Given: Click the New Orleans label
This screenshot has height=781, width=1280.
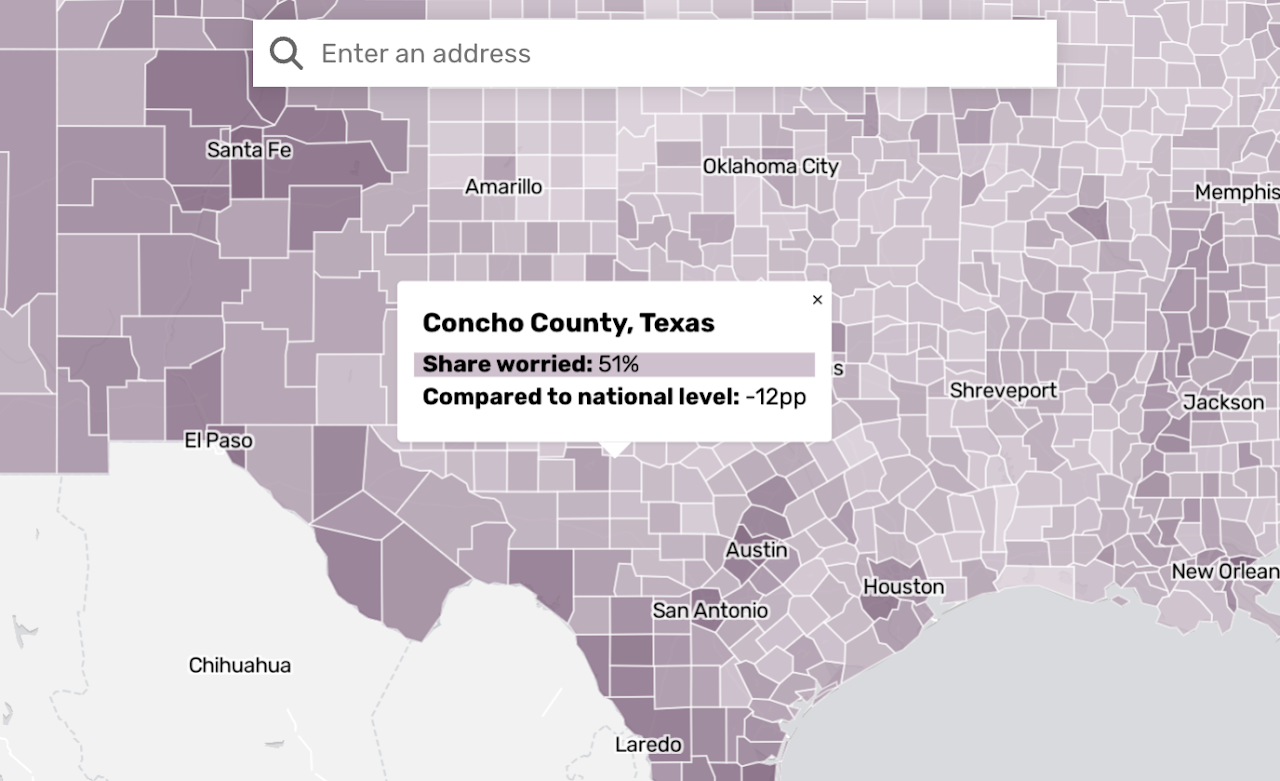Looking at the screenshot, I should pos(1225,571).
